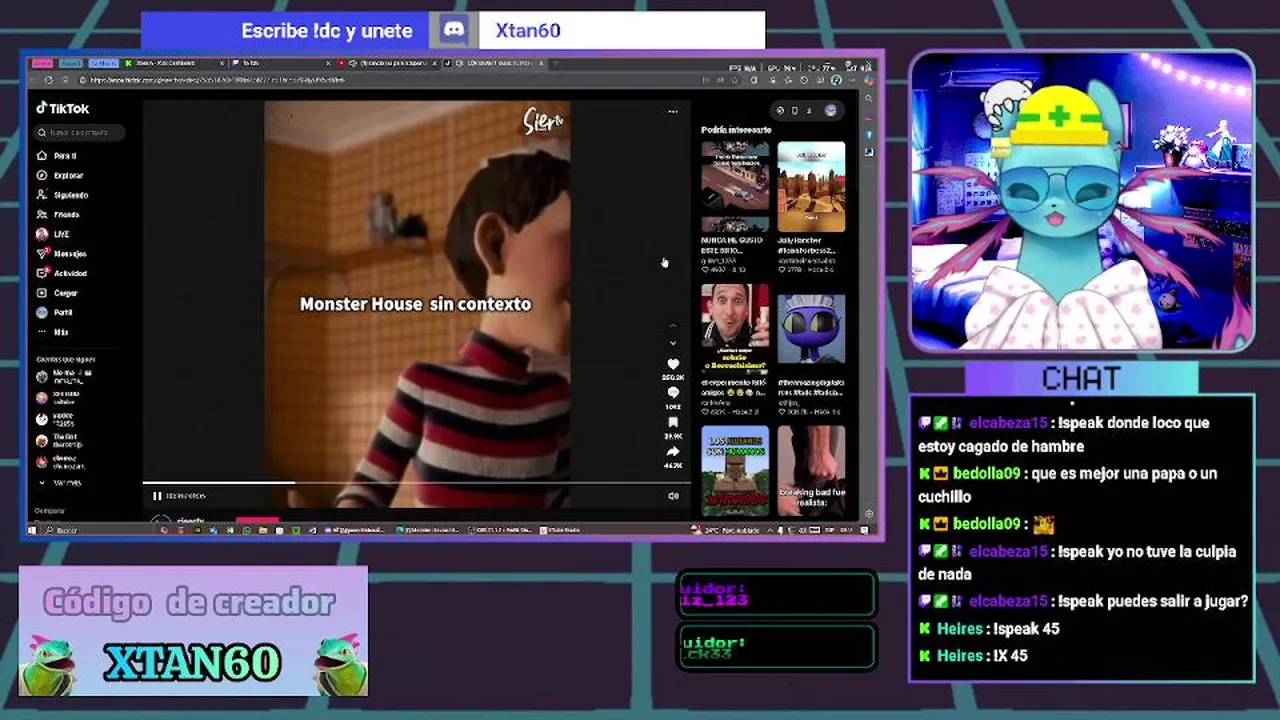Open the Minecraft villager recommended video
Image resolution: width=1280 pixels, height=720 pixels.
click(x=735, y=471)
